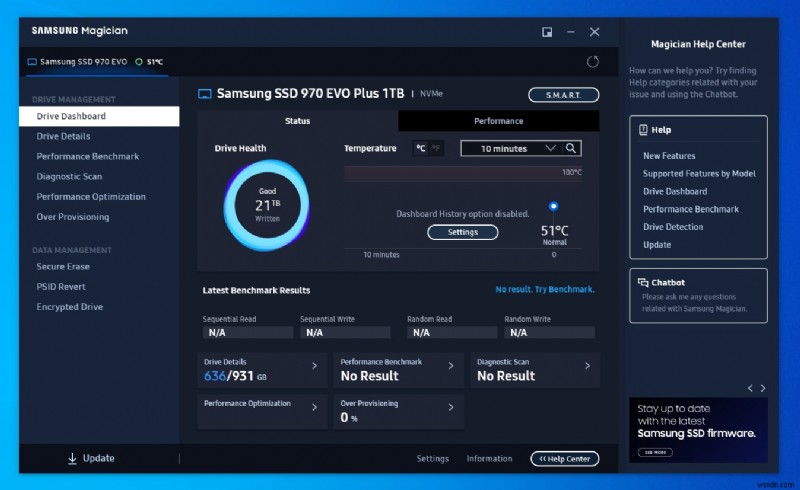The width and height of the screenshot is (800, 490).
Task: Switch temperature unit to Fahrenheit
Action: 436,149
